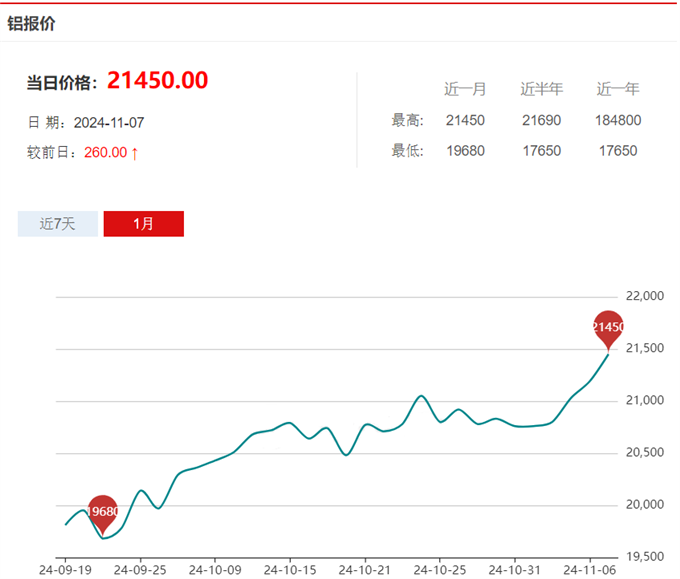The width and height of the screenshot is (680, 579).
Task: Click the 近半年 column header
Action: (541, 89)
